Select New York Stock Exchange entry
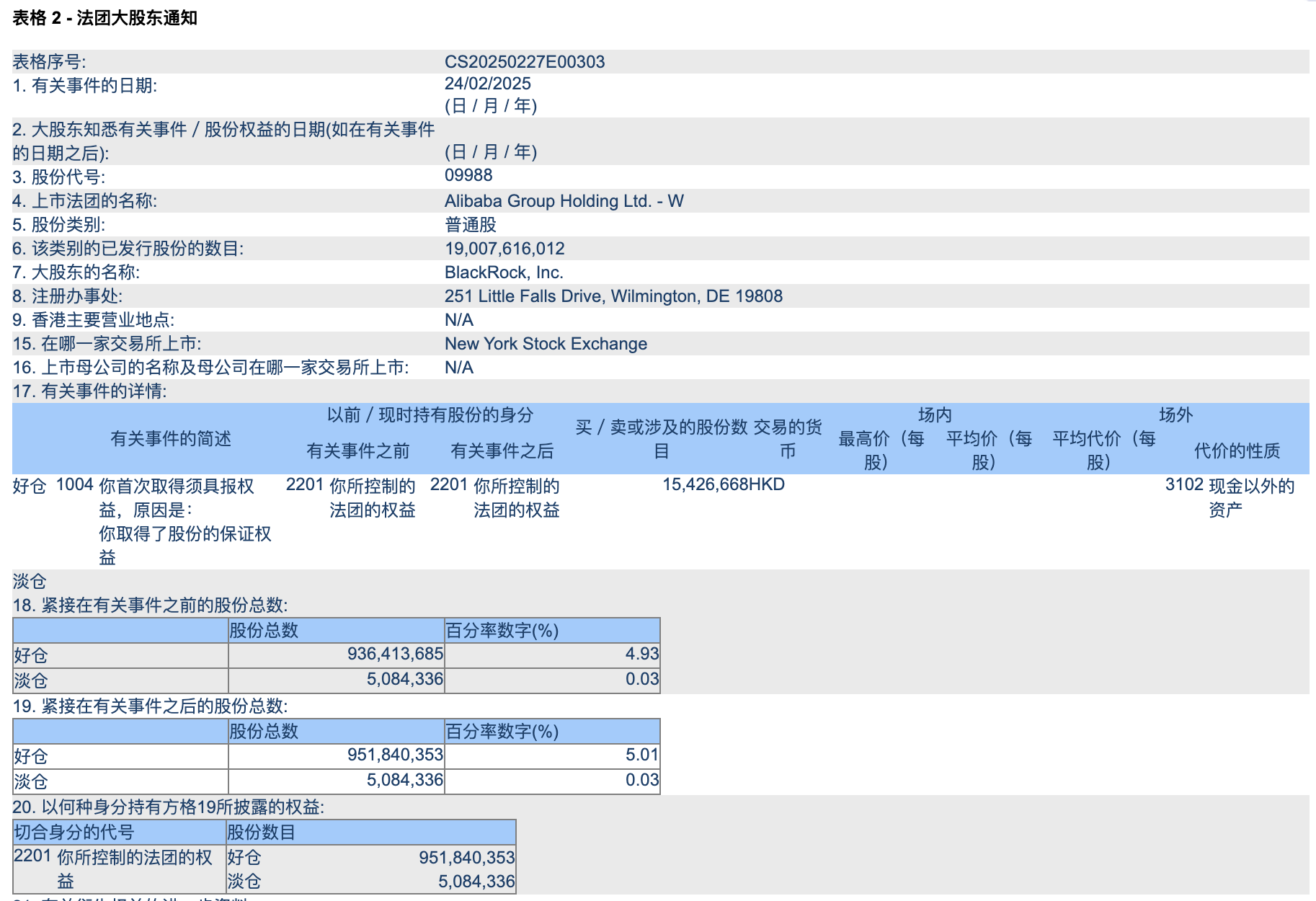Screen dimensions: 1316x901 [546, 343]
